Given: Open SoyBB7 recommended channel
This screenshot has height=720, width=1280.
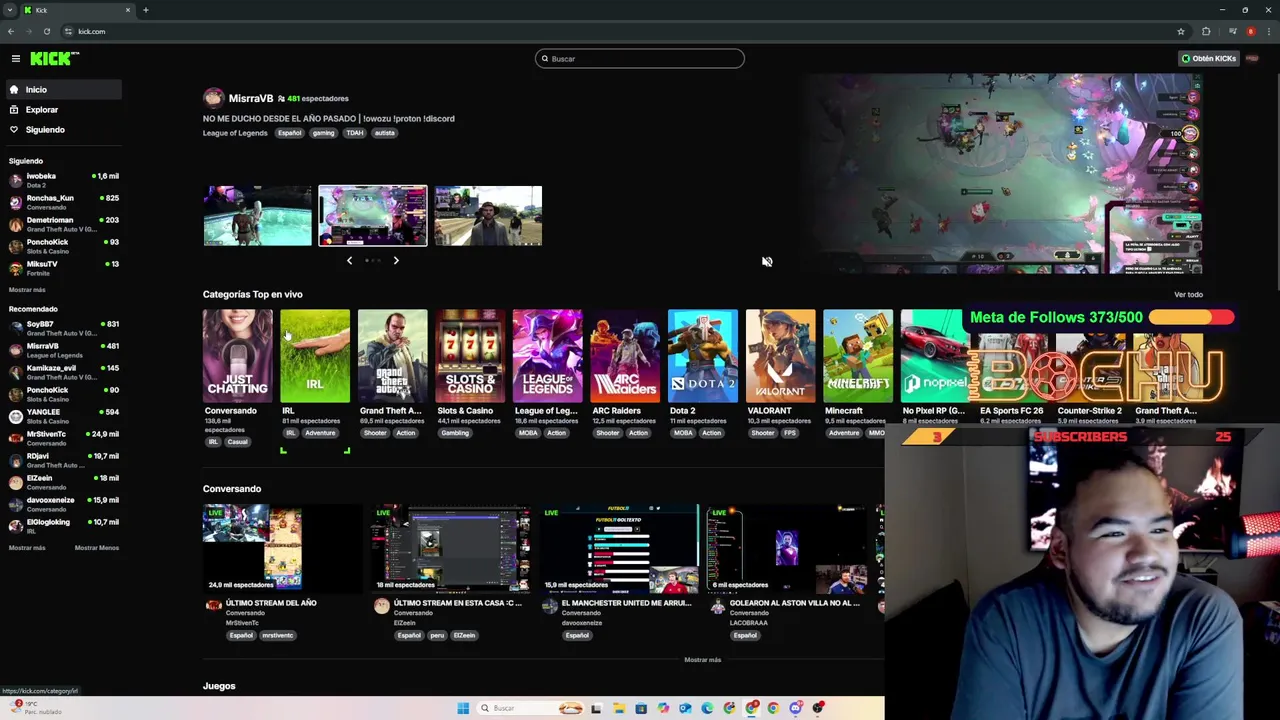Looking at the screenshot, I should [x=62, y=328].
